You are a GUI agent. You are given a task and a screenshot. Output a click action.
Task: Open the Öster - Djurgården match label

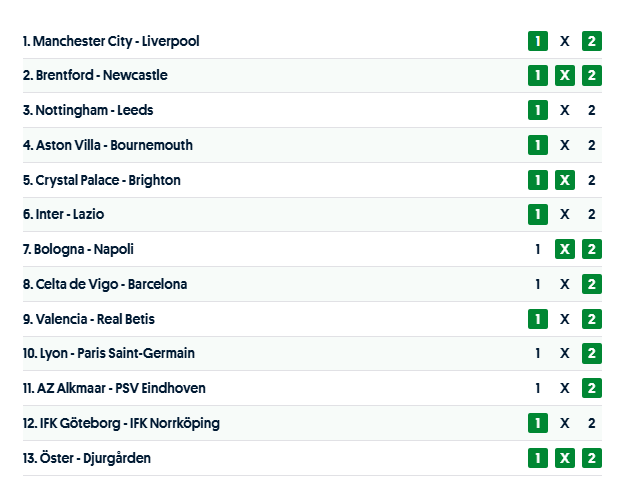click(87, 458)
